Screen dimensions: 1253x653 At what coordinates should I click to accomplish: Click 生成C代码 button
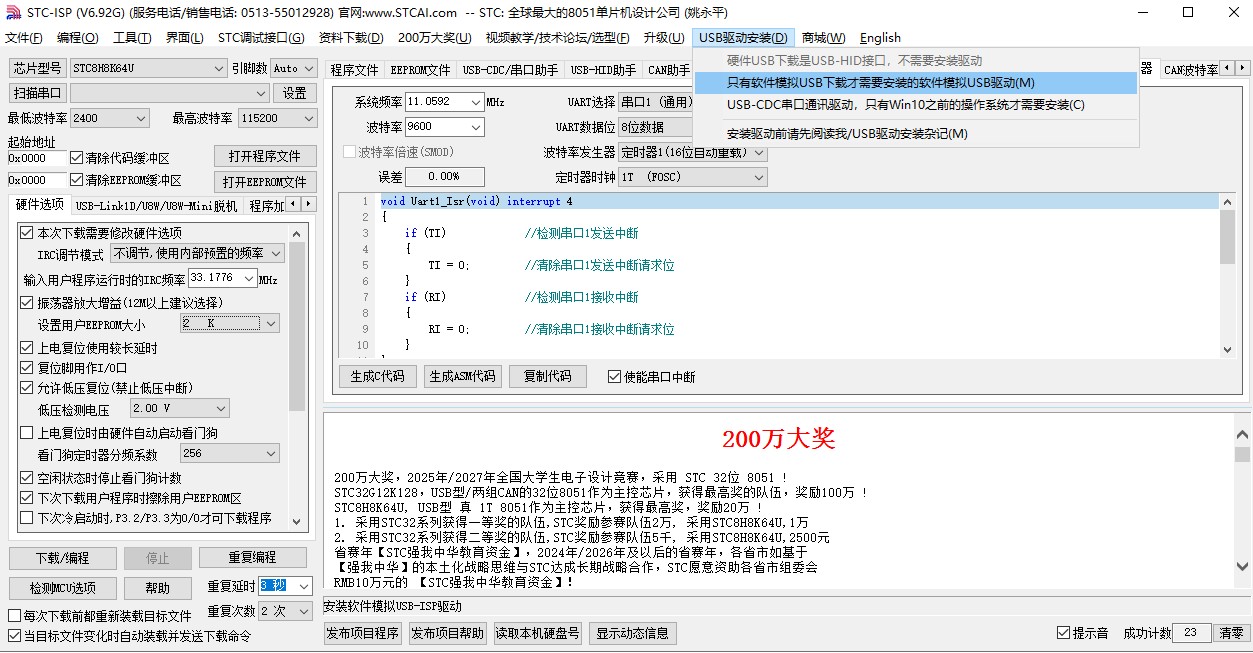(x=377, y=376)
